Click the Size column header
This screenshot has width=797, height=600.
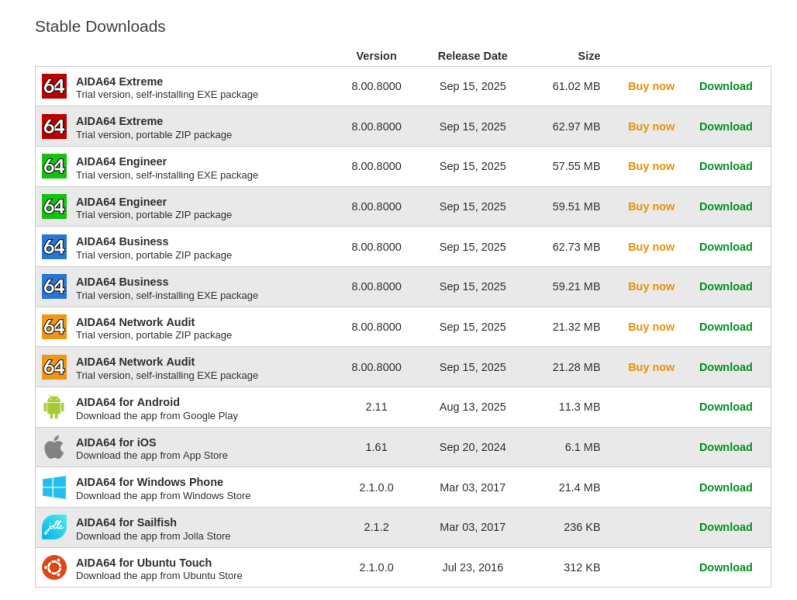pyautogui.click(x=589, y=56)
